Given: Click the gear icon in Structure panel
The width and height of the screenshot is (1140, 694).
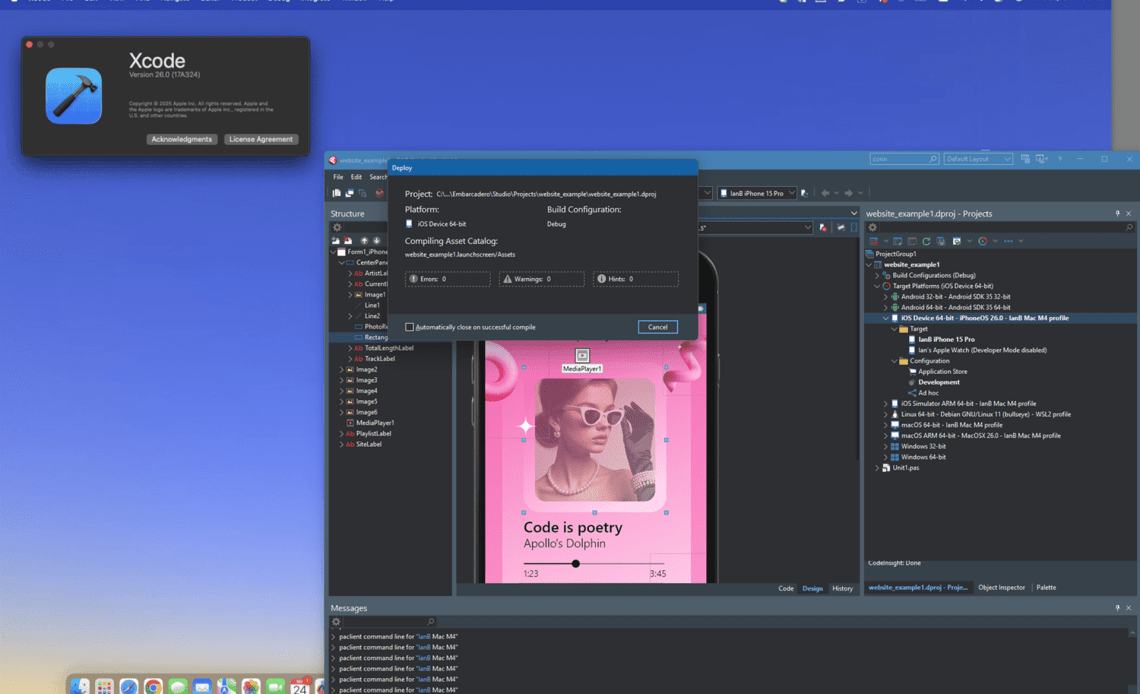Looking at the screenshot, I should [x=337, y=227].
